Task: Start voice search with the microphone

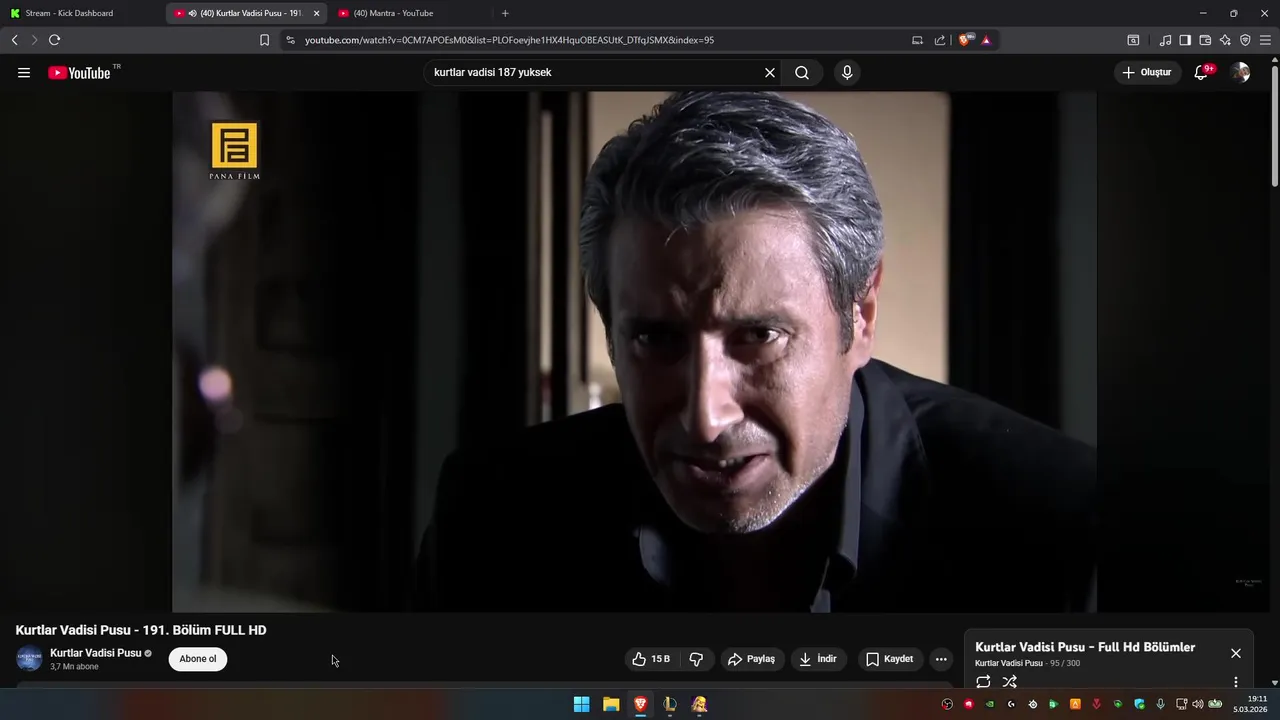Action: [847, 72]
